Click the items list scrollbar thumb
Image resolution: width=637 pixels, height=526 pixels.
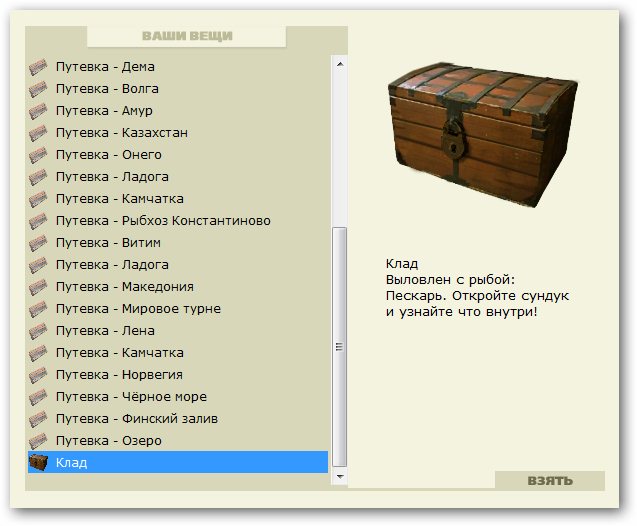point(340,347)
